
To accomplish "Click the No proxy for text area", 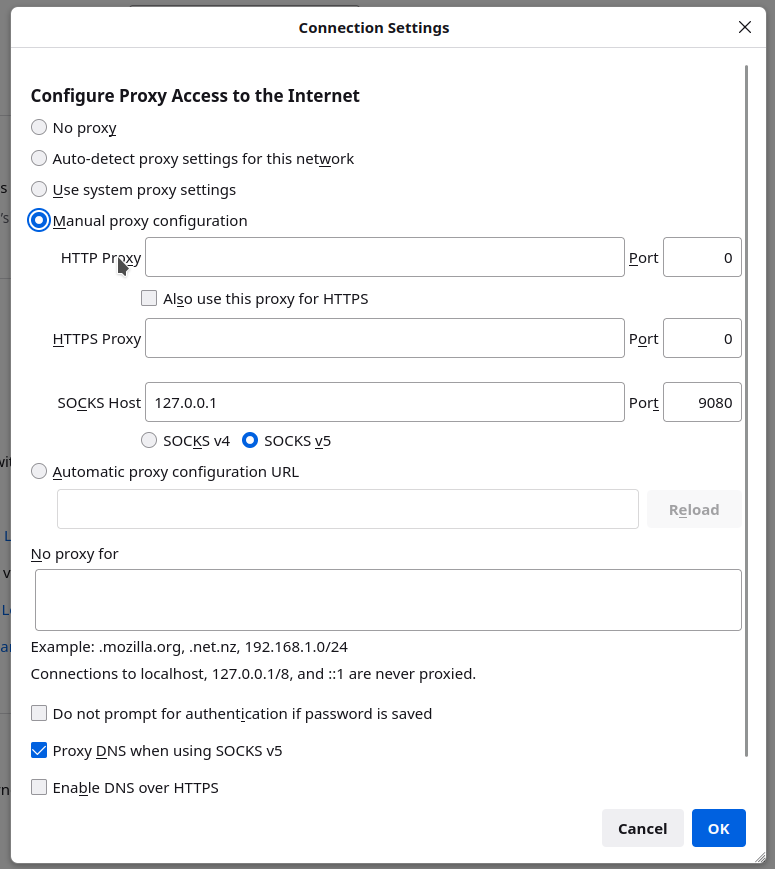I will click(x=388, y=599).
